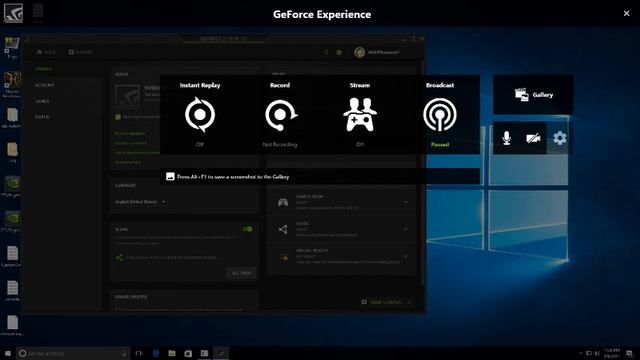Click the green share icon in Share panel
Viewport: 640px width, 360px height.
(x=119, y=258)
